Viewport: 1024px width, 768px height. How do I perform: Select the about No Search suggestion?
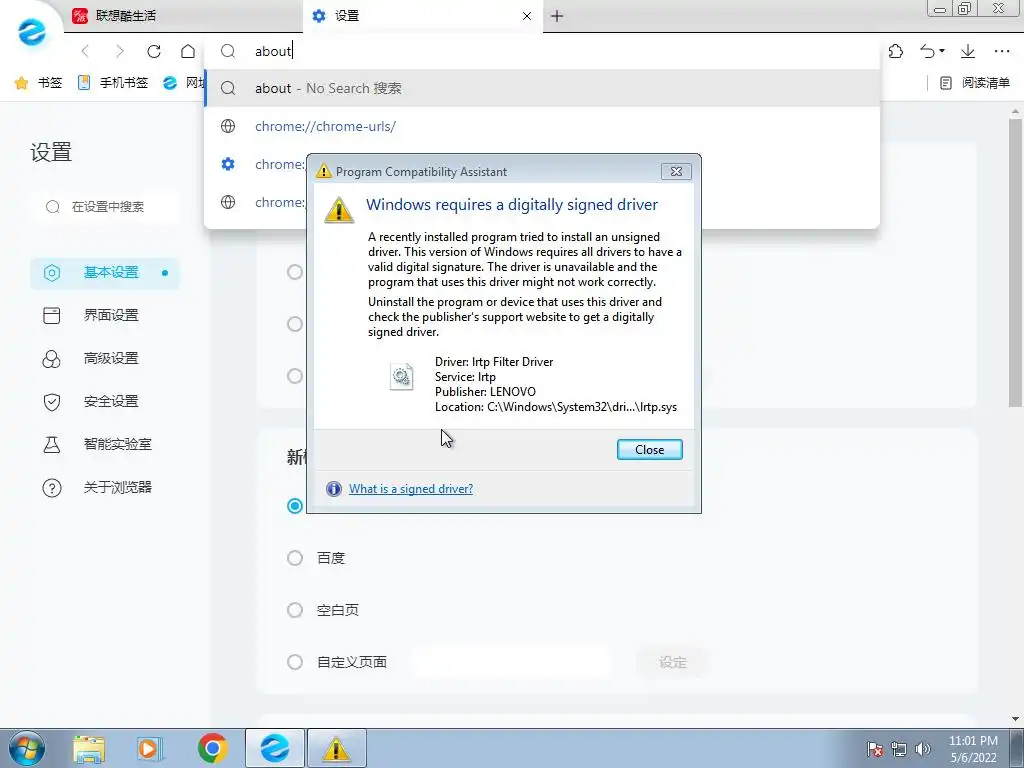(x=542, y=88)
